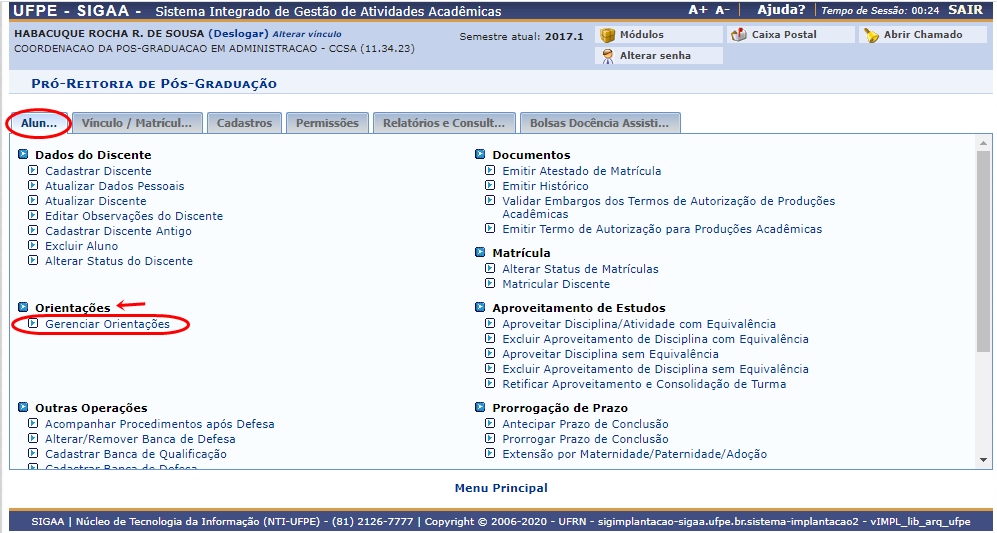
Task: Open the Permissões tab
Action: tap(327, 123)
